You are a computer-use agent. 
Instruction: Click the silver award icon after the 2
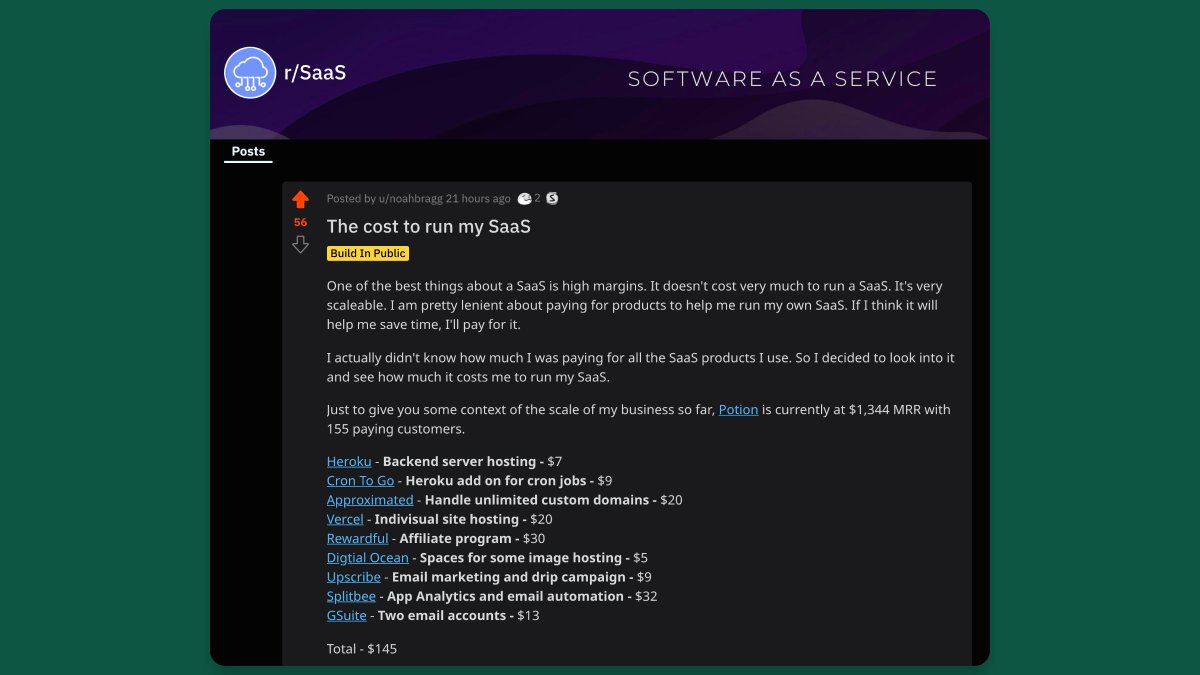(552, 199)
